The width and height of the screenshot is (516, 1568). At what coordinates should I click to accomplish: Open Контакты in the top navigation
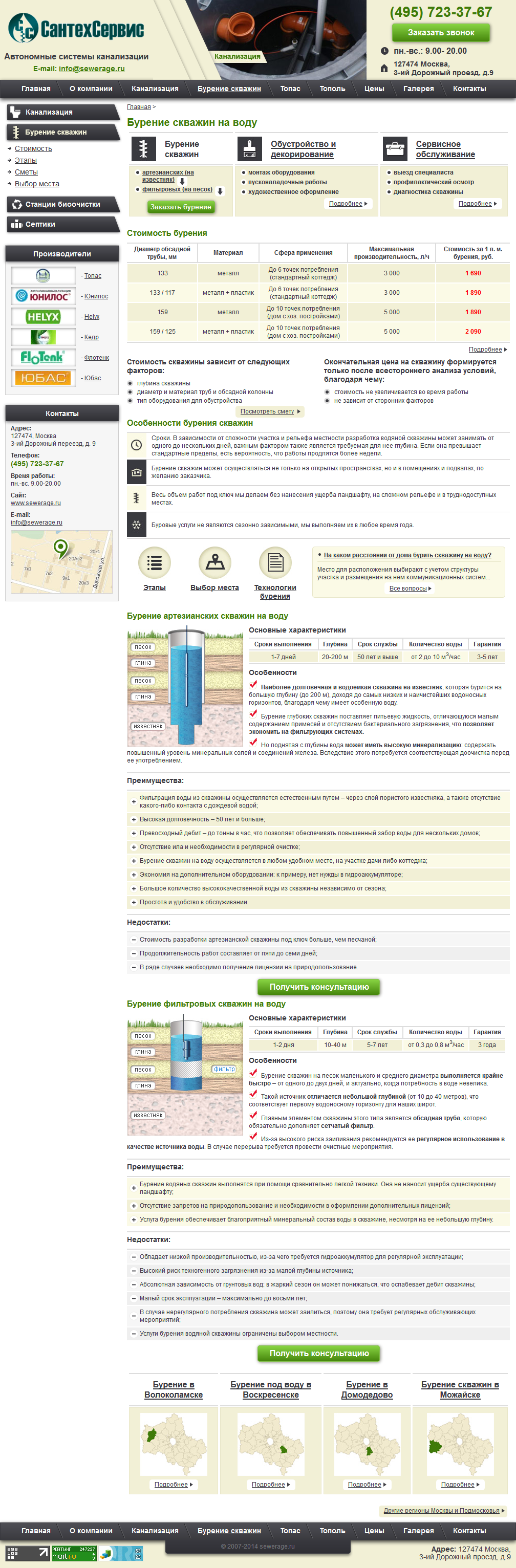tap(469, 89)
